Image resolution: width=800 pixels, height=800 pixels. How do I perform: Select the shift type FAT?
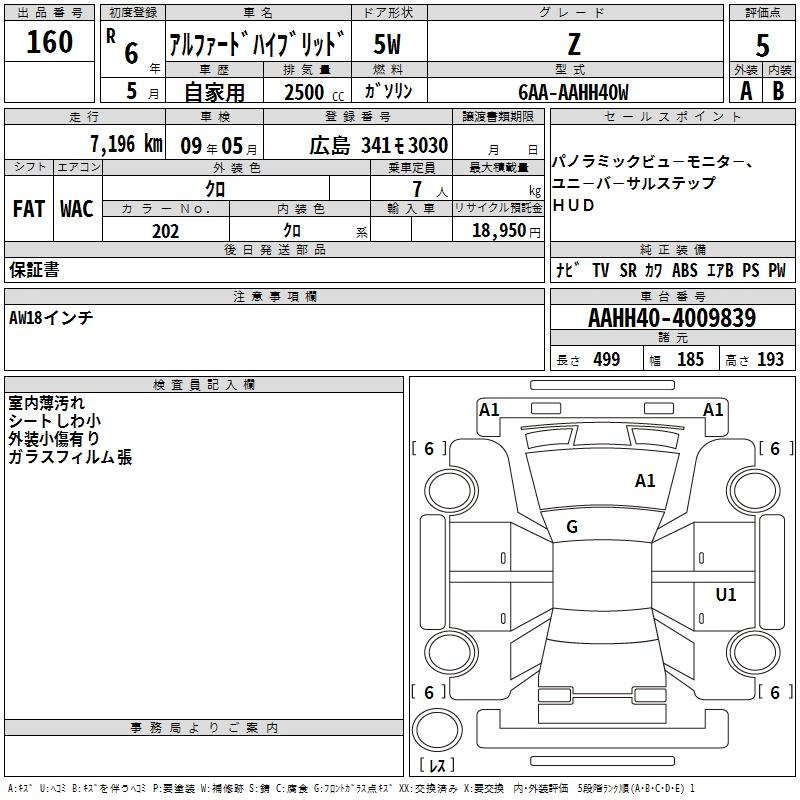29,209
